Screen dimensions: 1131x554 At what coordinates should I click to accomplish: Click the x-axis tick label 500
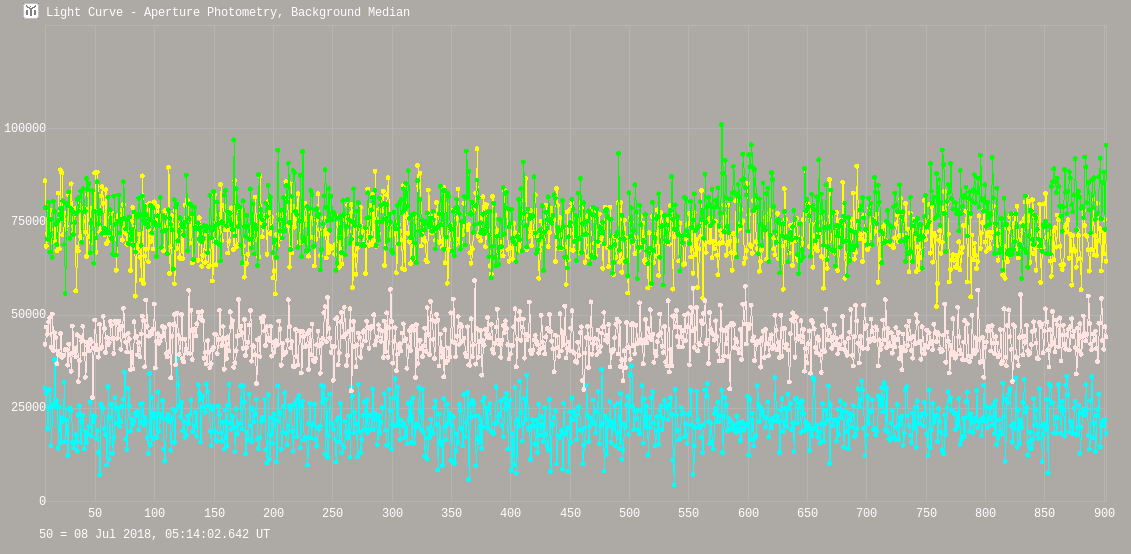[629, 514]
